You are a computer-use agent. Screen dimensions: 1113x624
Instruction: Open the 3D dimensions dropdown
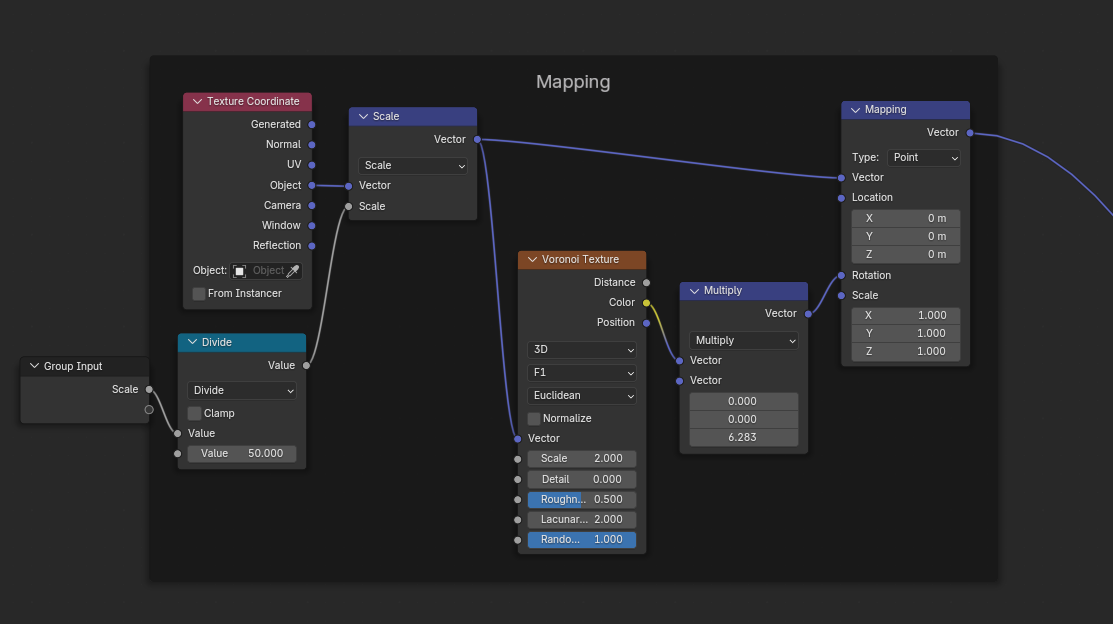[x=581, y=350]
